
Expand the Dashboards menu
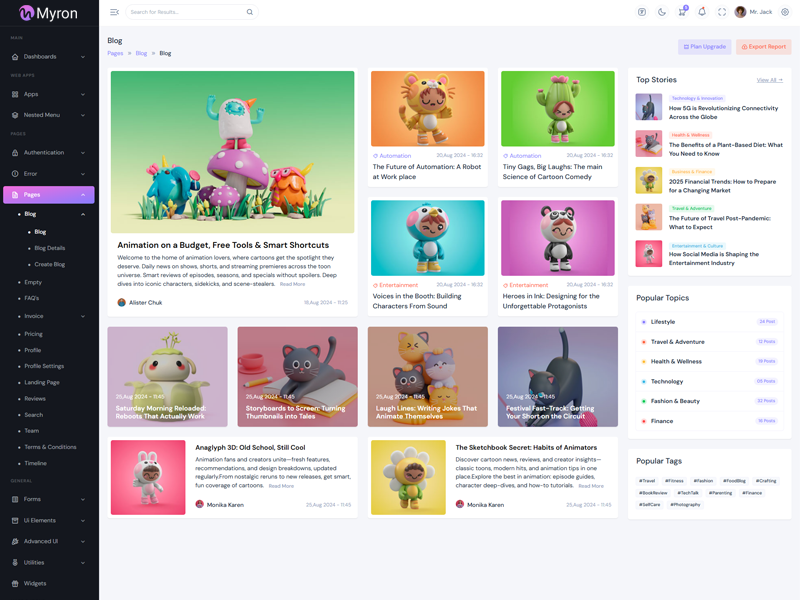(48, 57)
